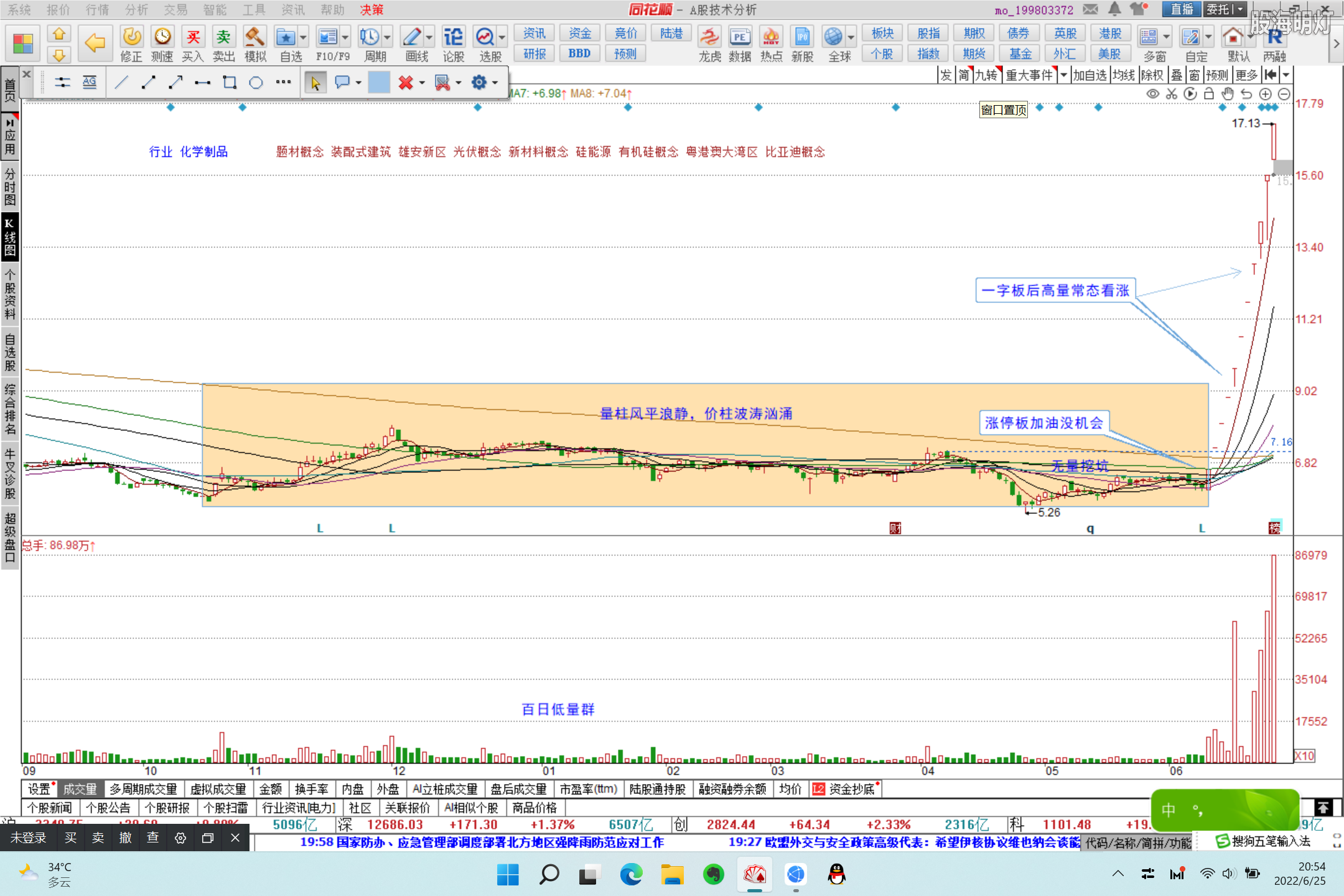The height and width of the screenshot is (896, 1344).
Task: Click the replay play-circle icon
Action: tap(1190, 94)
